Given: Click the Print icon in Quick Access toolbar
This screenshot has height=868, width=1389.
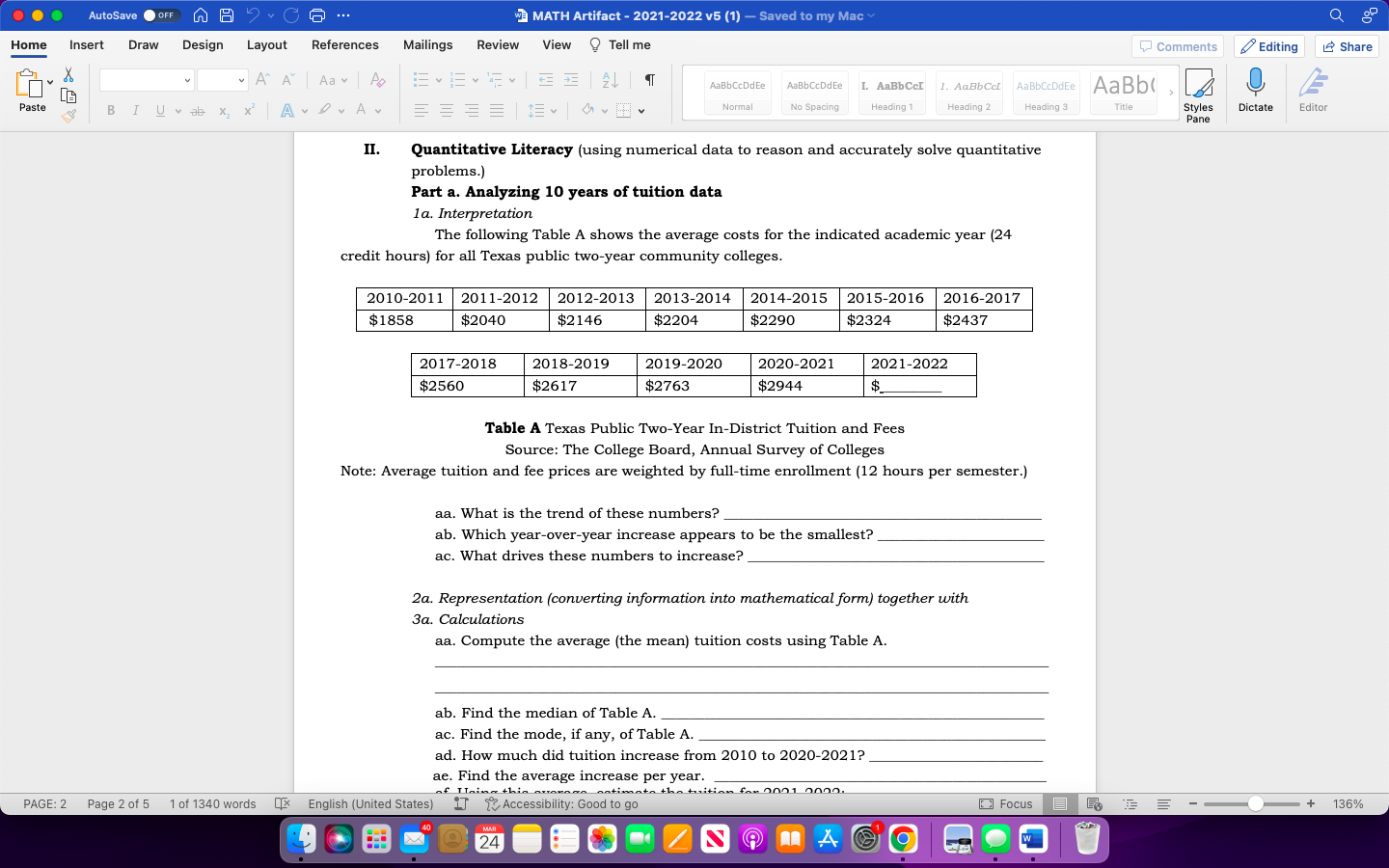Looking at the screenshot, I should coord(316,14).
